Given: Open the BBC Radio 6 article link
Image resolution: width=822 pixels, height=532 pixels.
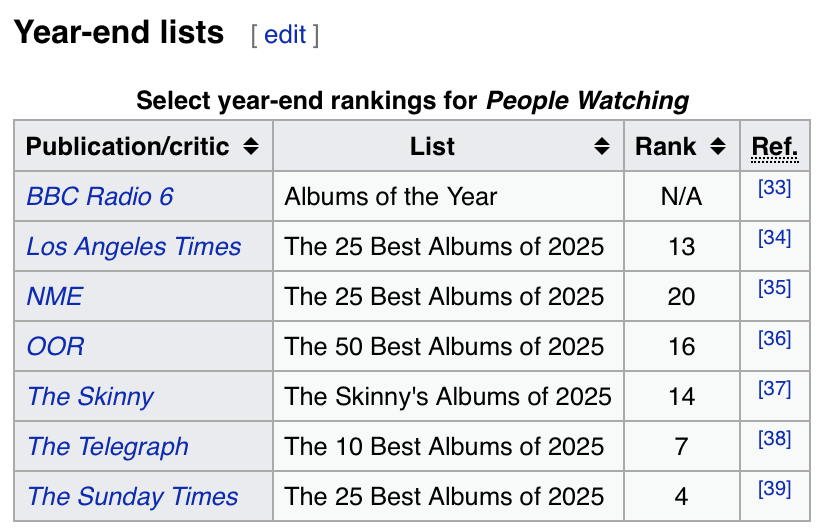Looking at the screenshot, I should (100, 196).
